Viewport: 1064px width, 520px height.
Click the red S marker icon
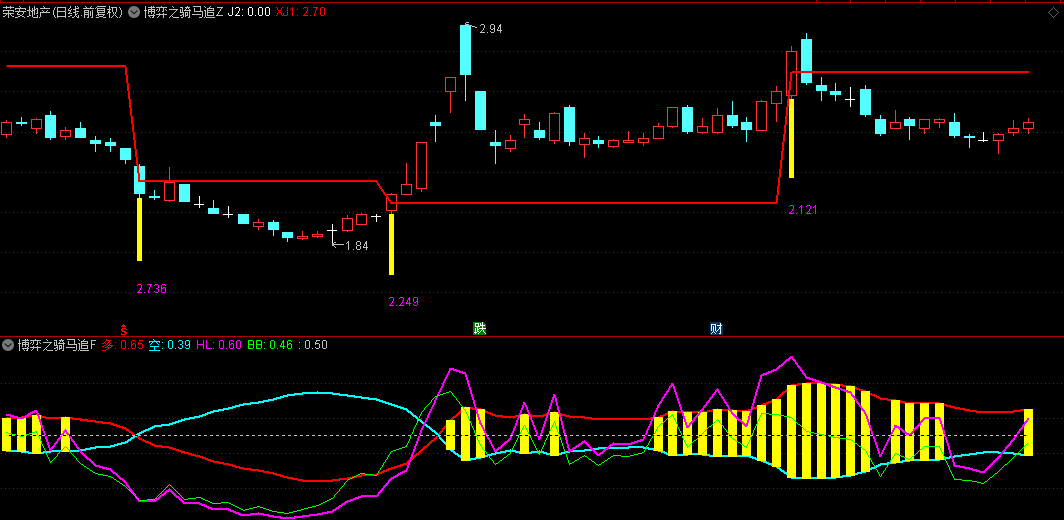click(124, 329)
